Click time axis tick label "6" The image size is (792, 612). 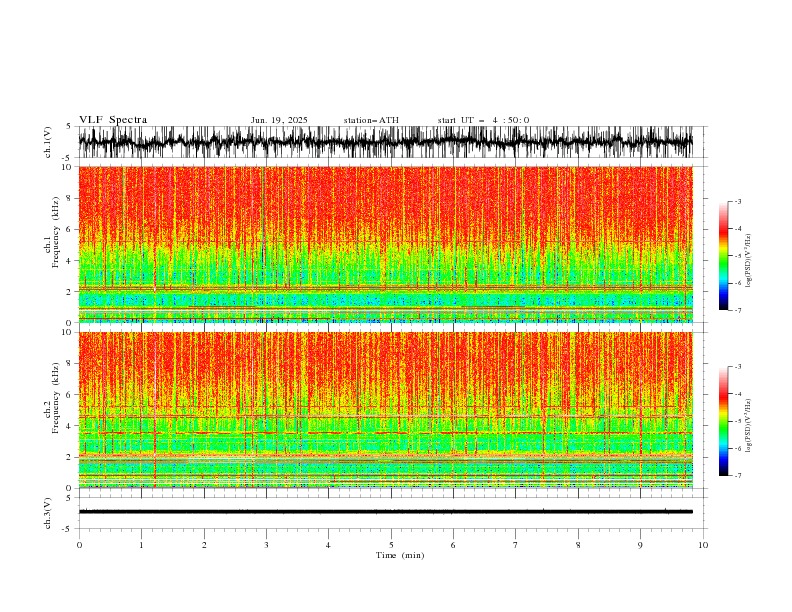click(453, 545)
